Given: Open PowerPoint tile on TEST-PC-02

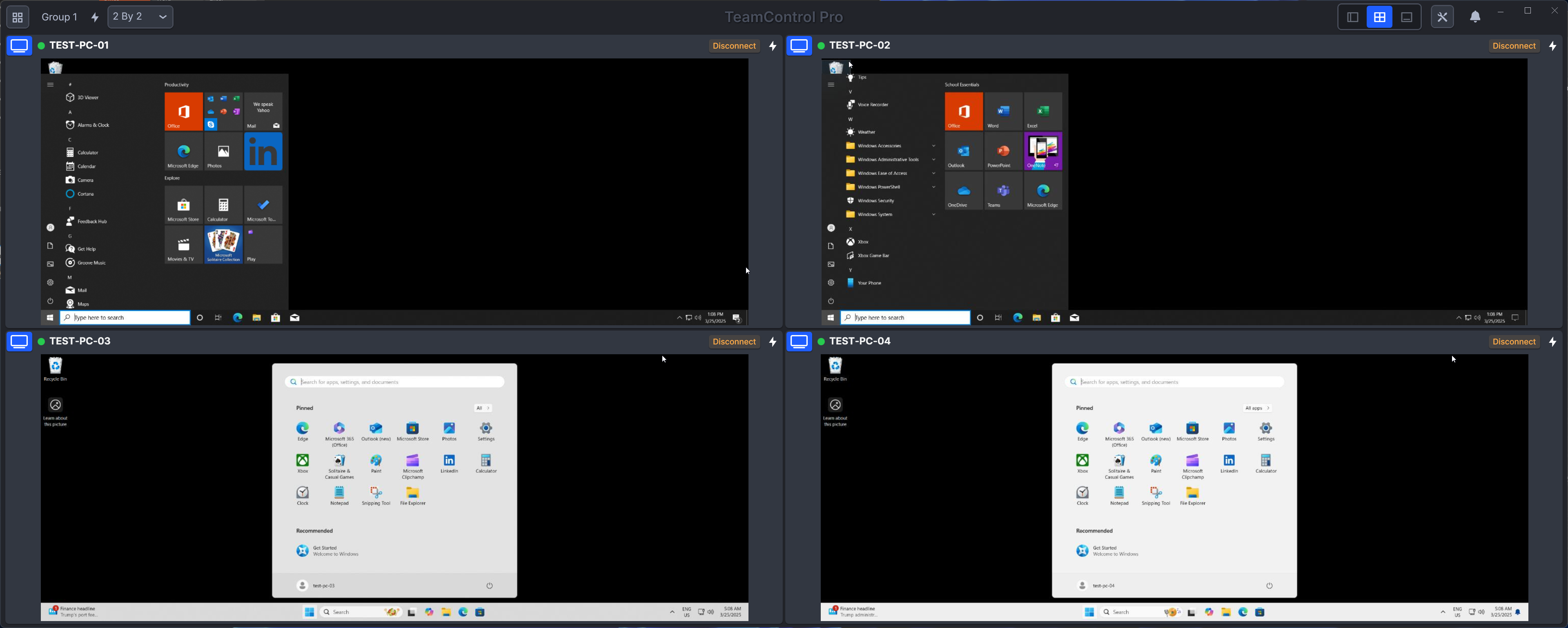Looking at the screenshot, I should coord(1003,152).
